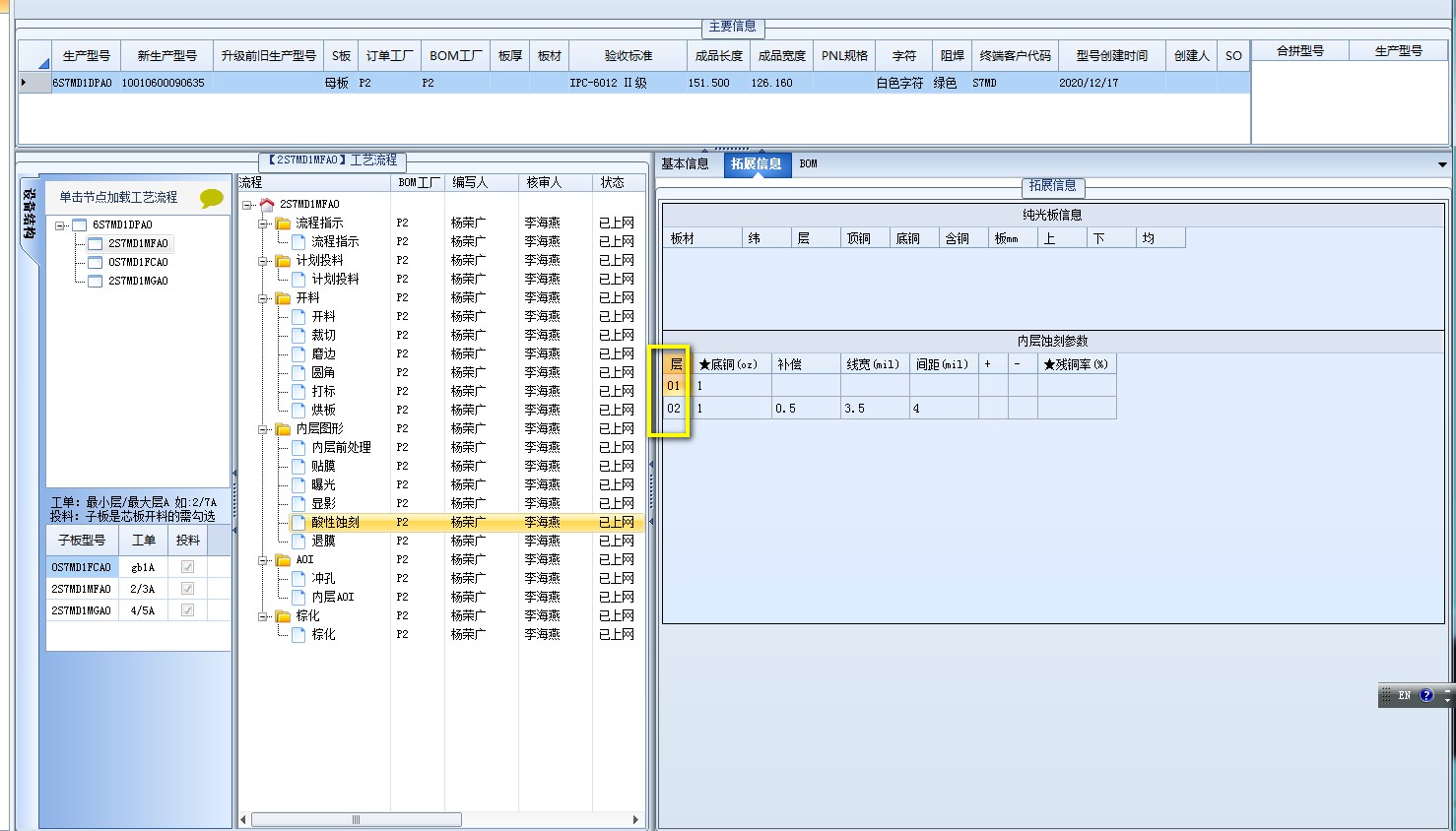This screenshot has width=1456, height=831.
Task: Collapse the 棕化 folder expander
Action: coord(264,616)
